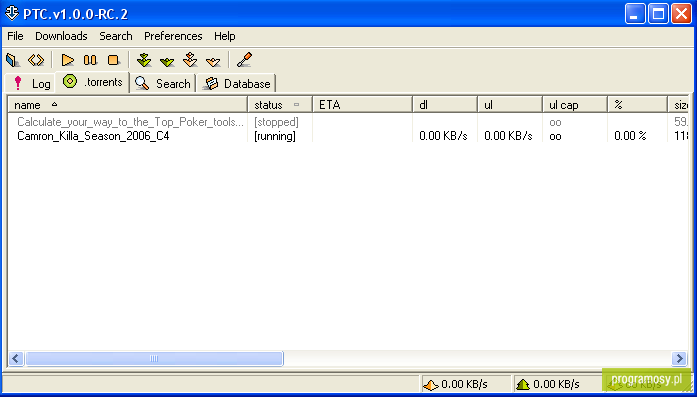Click the small sort indicator beside status
Viewport: 697px width, 397px height.
point(296,105)
